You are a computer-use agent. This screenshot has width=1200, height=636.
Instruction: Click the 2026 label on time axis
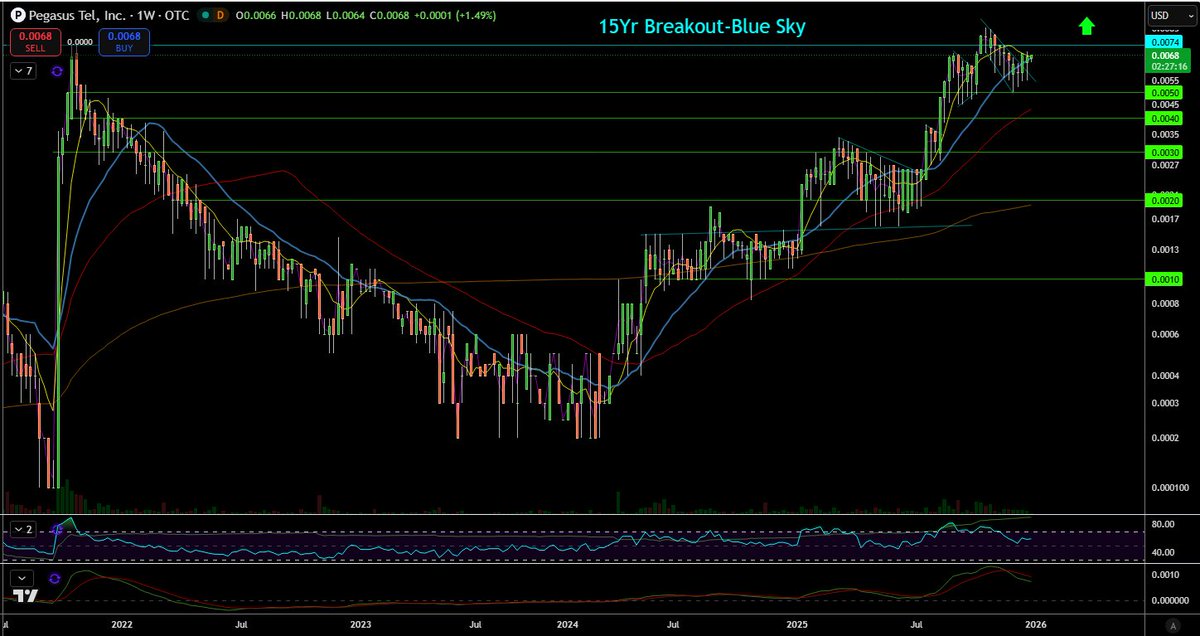pyautogui.click(x=1035, y=623)
